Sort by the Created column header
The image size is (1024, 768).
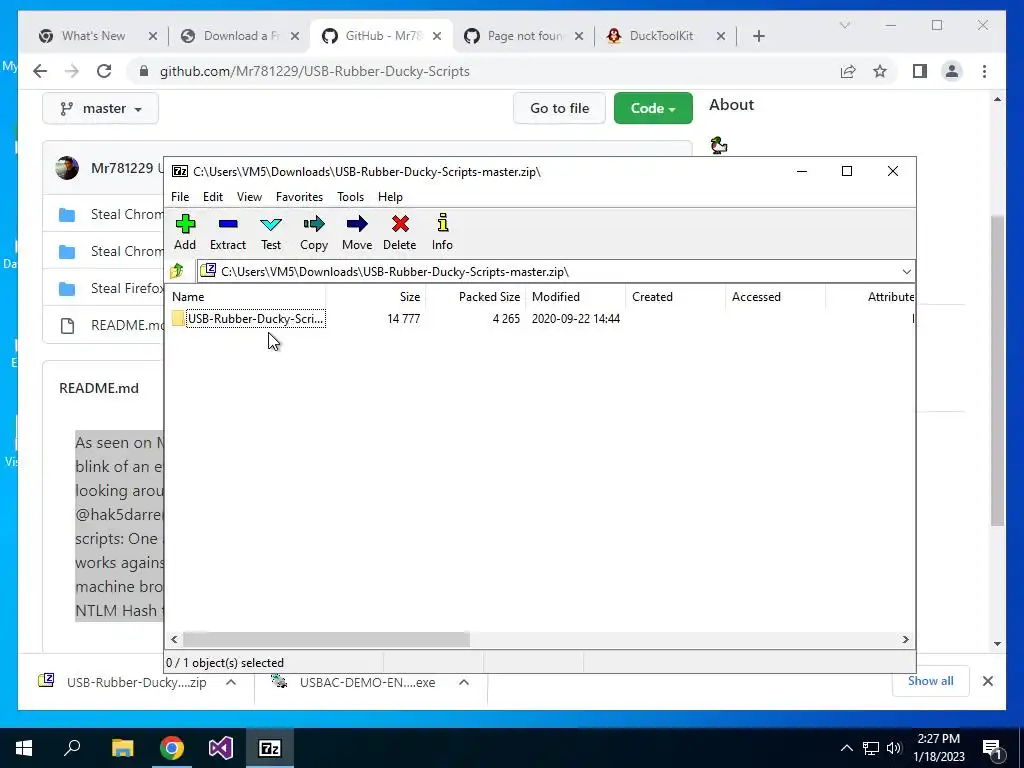(675, 296)
